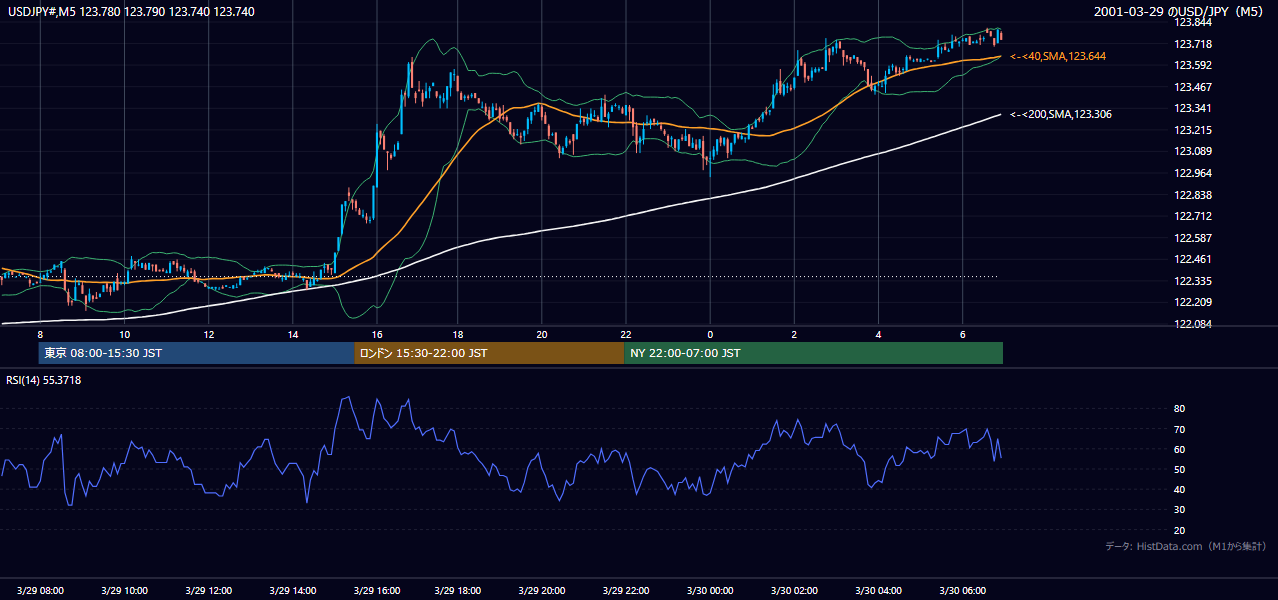1278x600 pixels.
Task: Click RSI axis level 60
Action: click(1180, 449)
